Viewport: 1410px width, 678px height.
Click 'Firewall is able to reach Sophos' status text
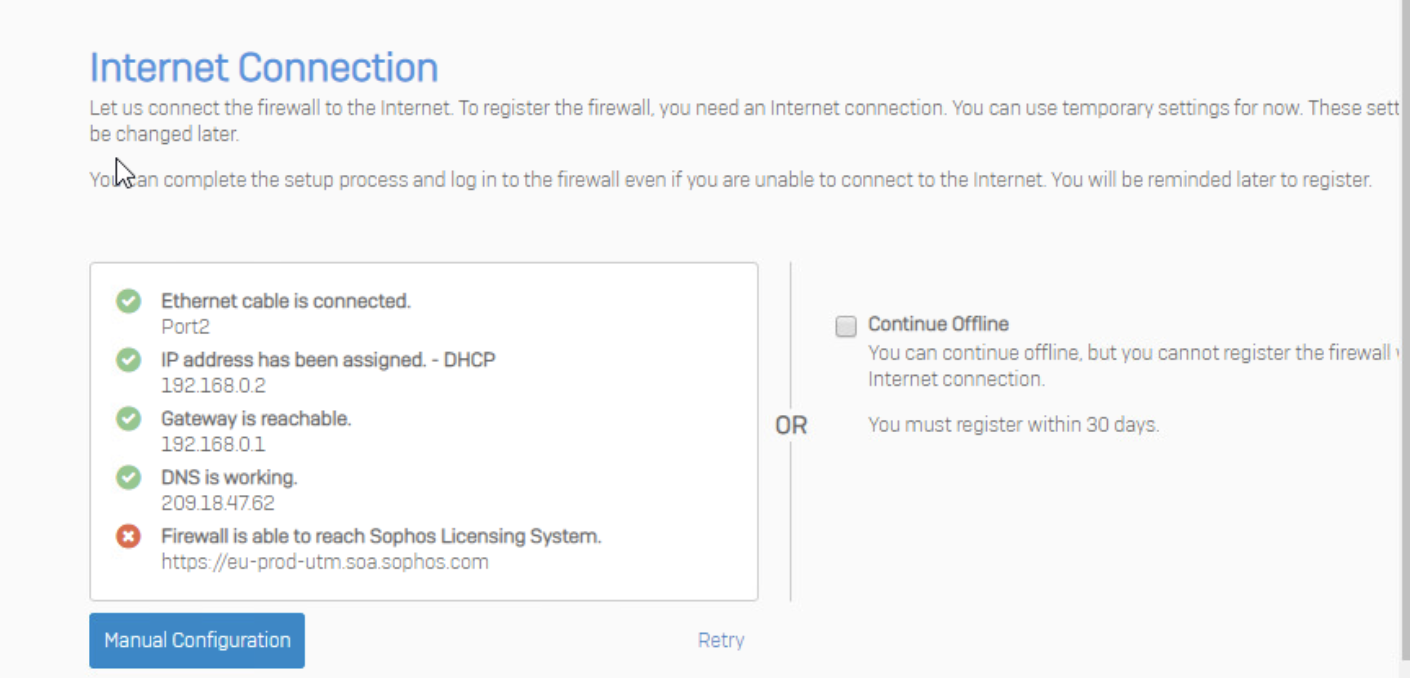tap(381, 536)
